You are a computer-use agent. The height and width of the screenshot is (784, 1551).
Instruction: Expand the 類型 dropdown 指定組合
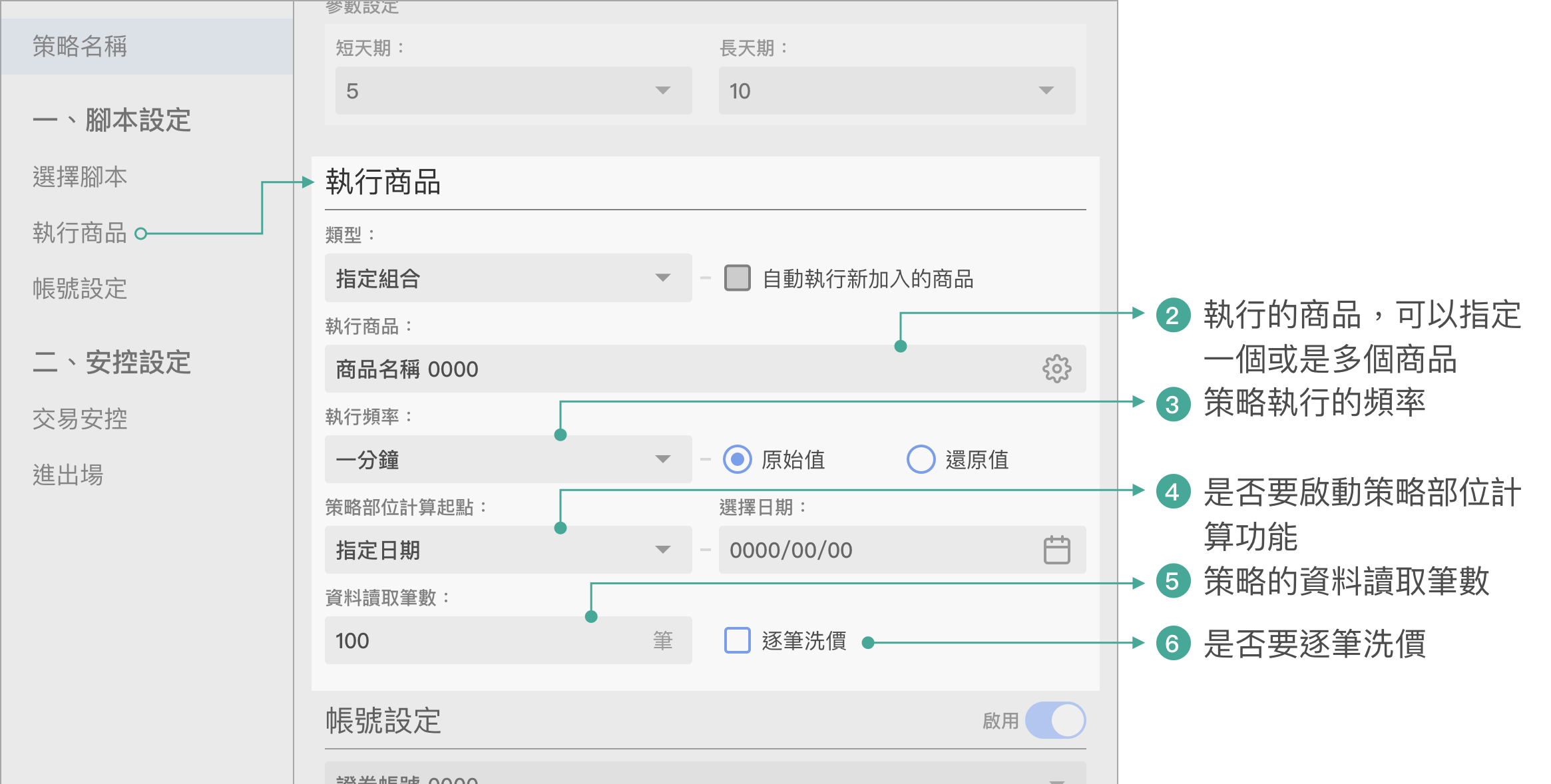(x=507, y=278)
